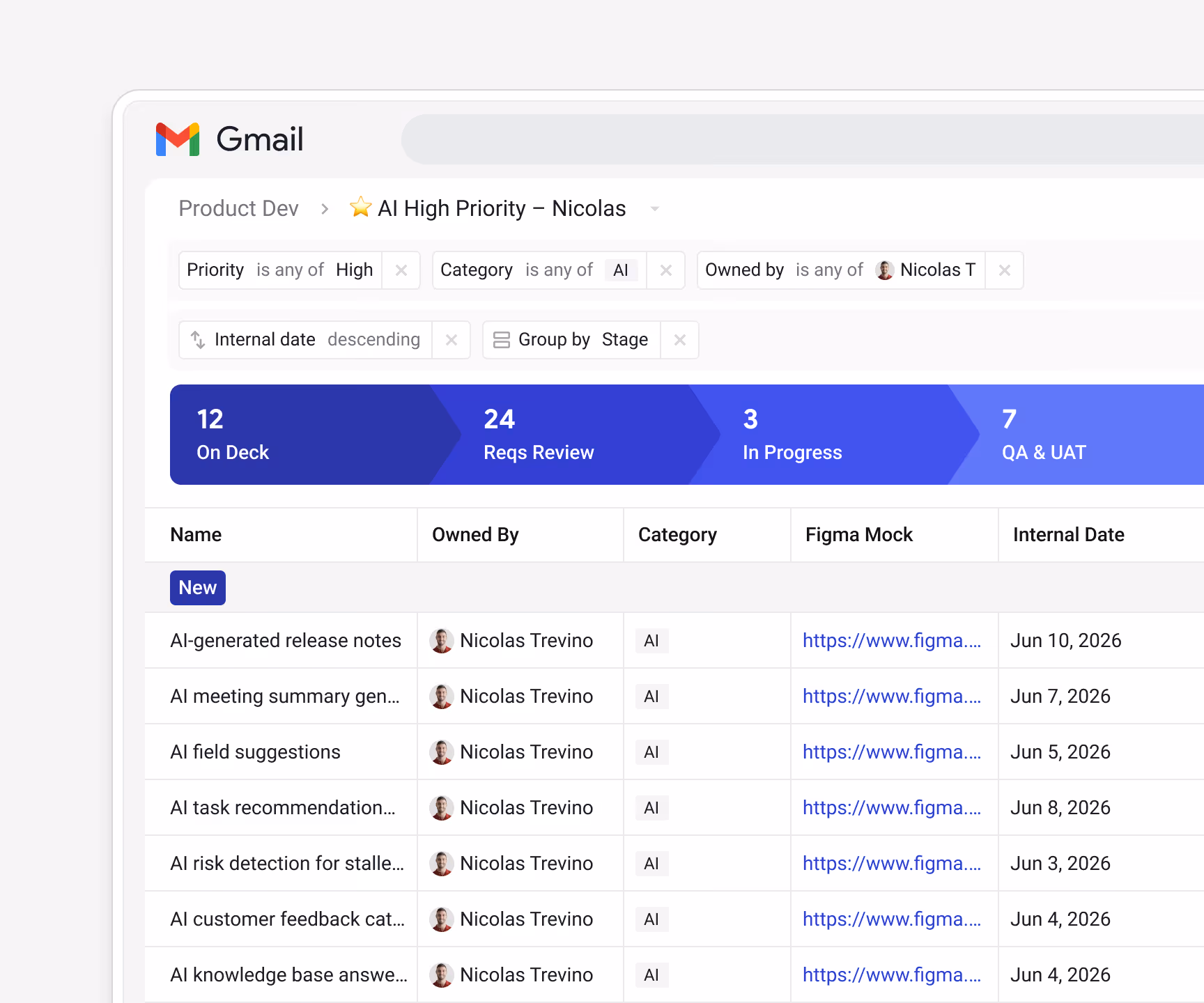The image size is (1204, 1003).
Task: Click Nicolas T avatar in Owned by filter
Action: [885, 270]
